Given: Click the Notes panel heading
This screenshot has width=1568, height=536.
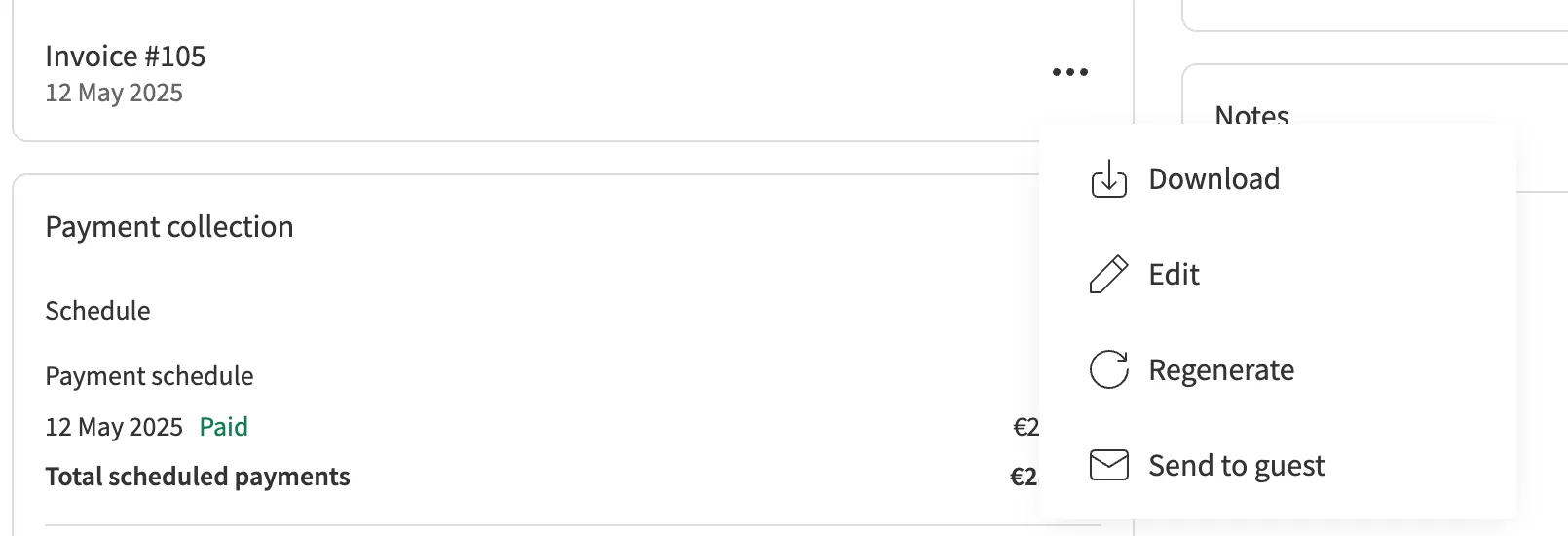Looking at the screenshot, I should pyautogui.click(x=1251, y=115).
